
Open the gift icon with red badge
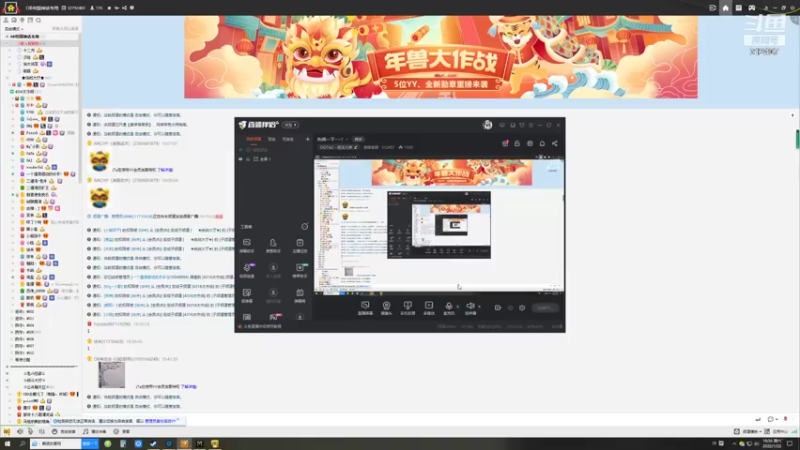(x=505, y=143)
